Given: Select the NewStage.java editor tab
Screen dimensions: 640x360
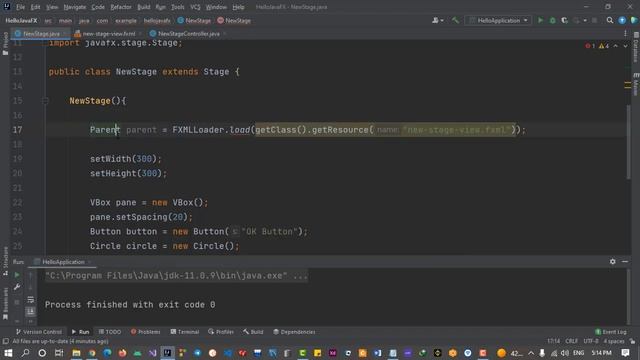Looking at the screenshot, I should (41, 33).
